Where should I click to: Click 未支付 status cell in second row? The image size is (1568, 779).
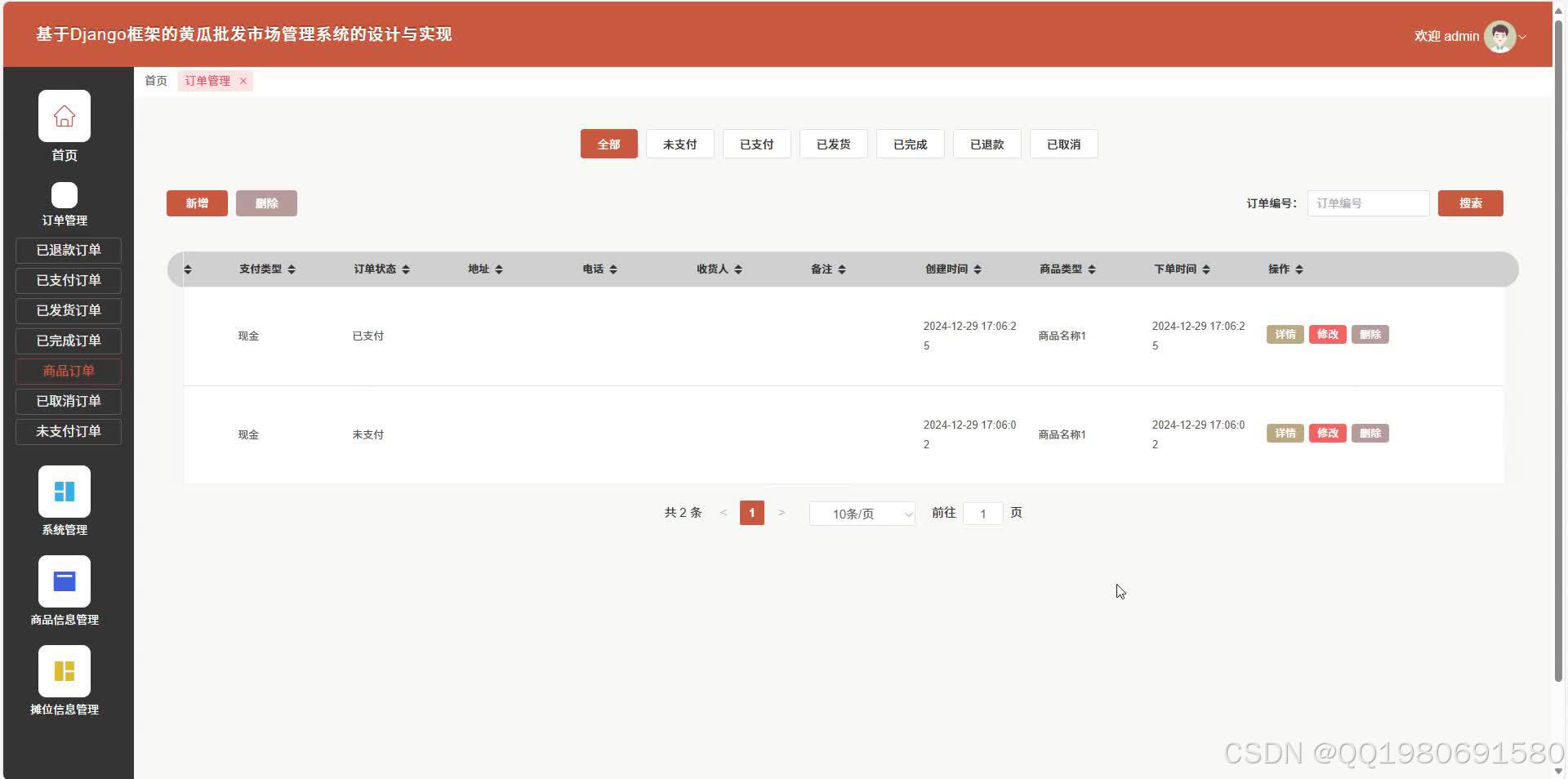[x=367, y=434]
